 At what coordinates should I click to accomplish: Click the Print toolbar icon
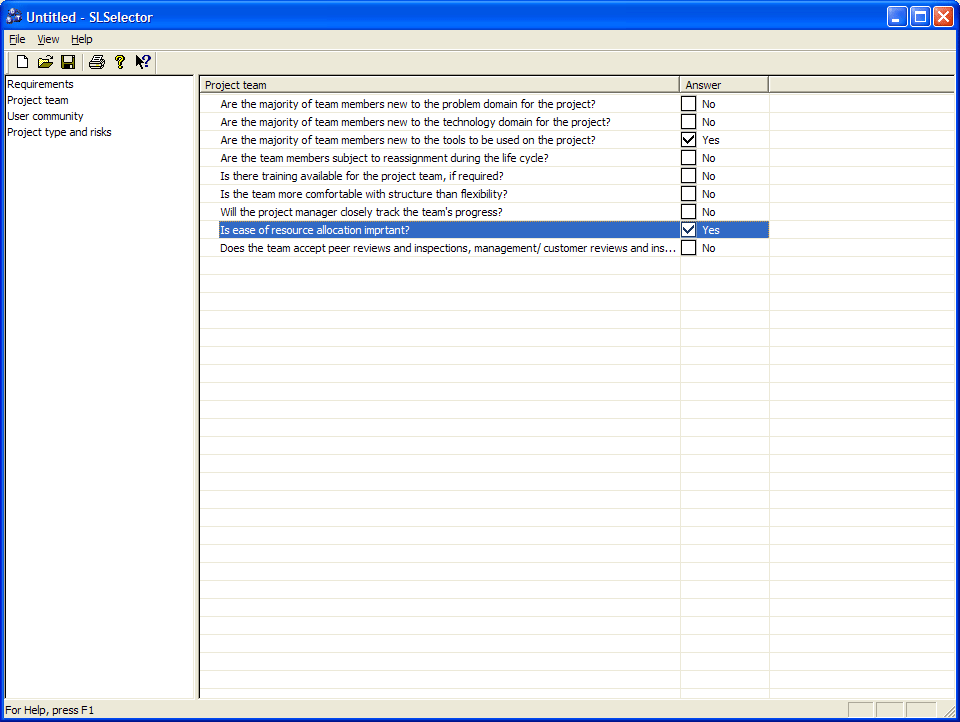point(97,62)
